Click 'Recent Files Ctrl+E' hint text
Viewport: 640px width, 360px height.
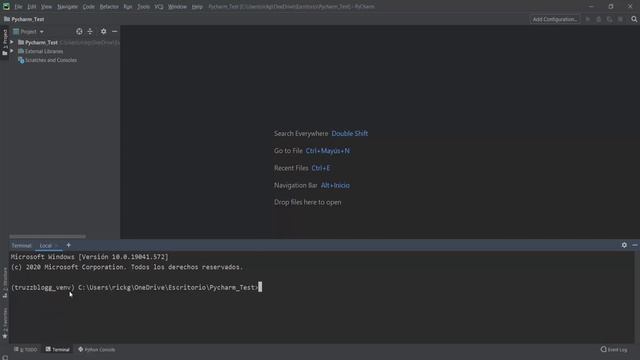pyautogui.click(x=302, y=168)
